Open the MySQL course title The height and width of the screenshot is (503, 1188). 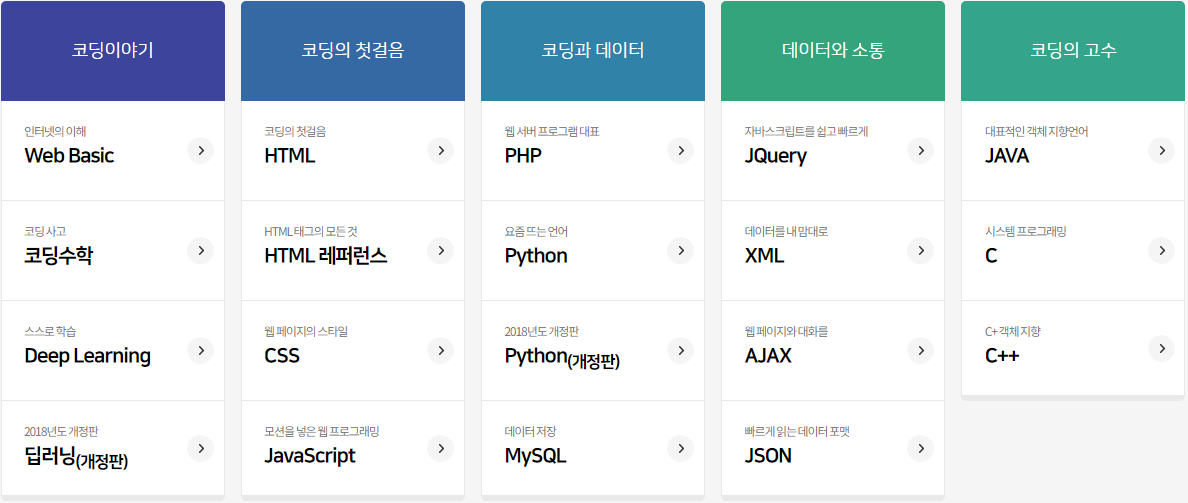tap(535, 456)
